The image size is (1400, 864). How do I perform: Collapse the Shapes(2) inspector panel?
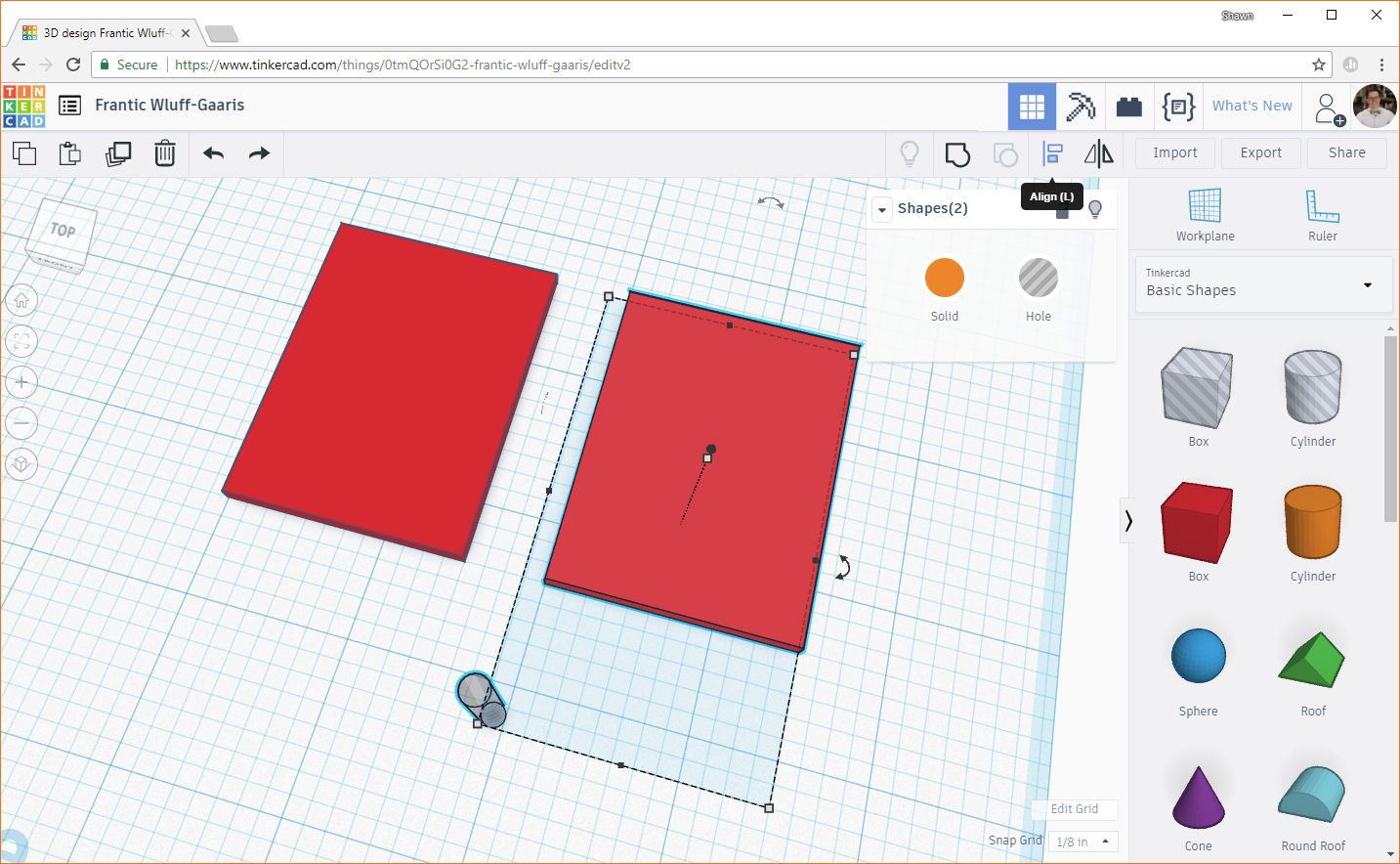click(x=882, y=209)
